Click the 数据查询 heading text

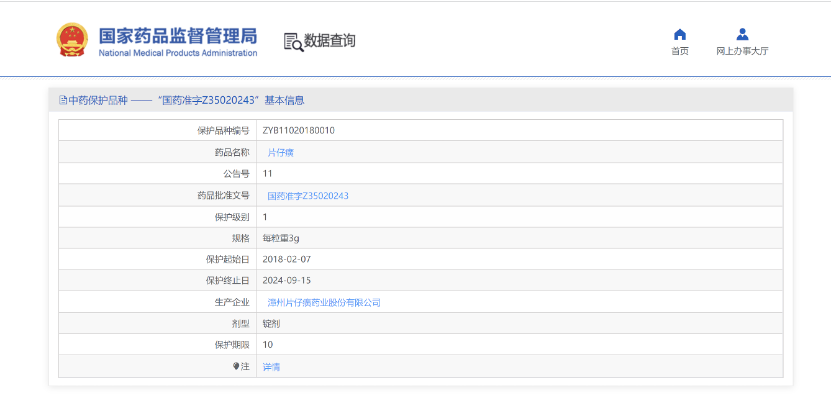330,41
